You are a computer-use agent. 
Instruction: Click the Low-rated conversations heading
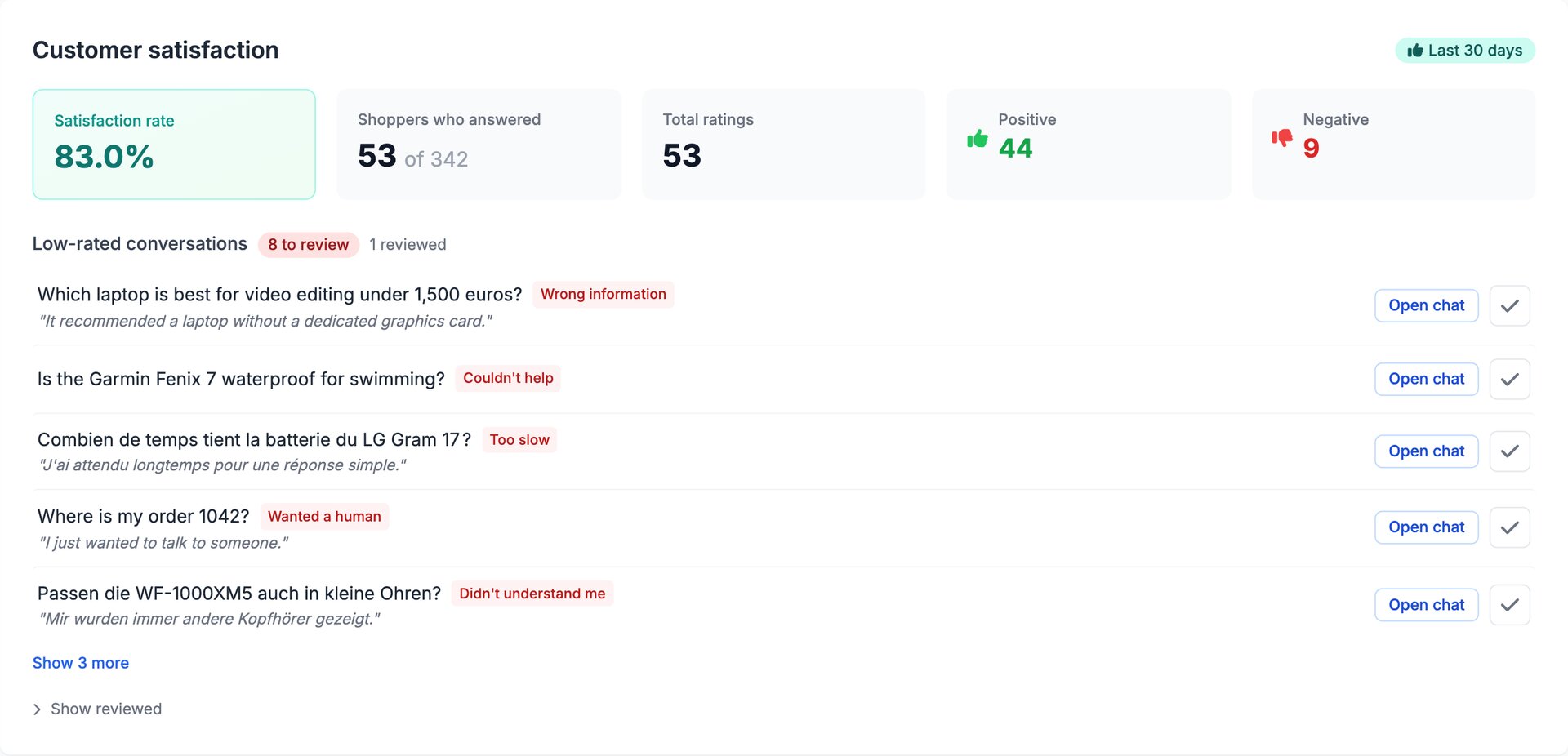pos(140,244)
